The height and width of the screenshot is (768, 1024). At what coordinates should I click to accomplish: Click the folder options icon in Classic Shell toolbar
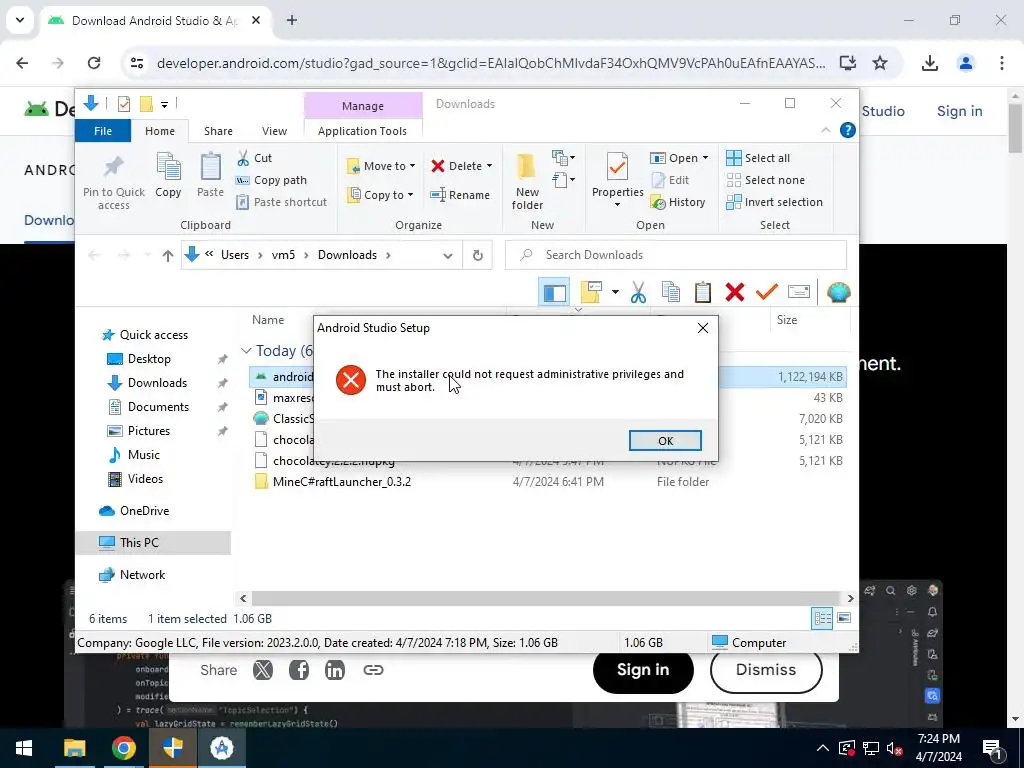(x=591, y=293)
